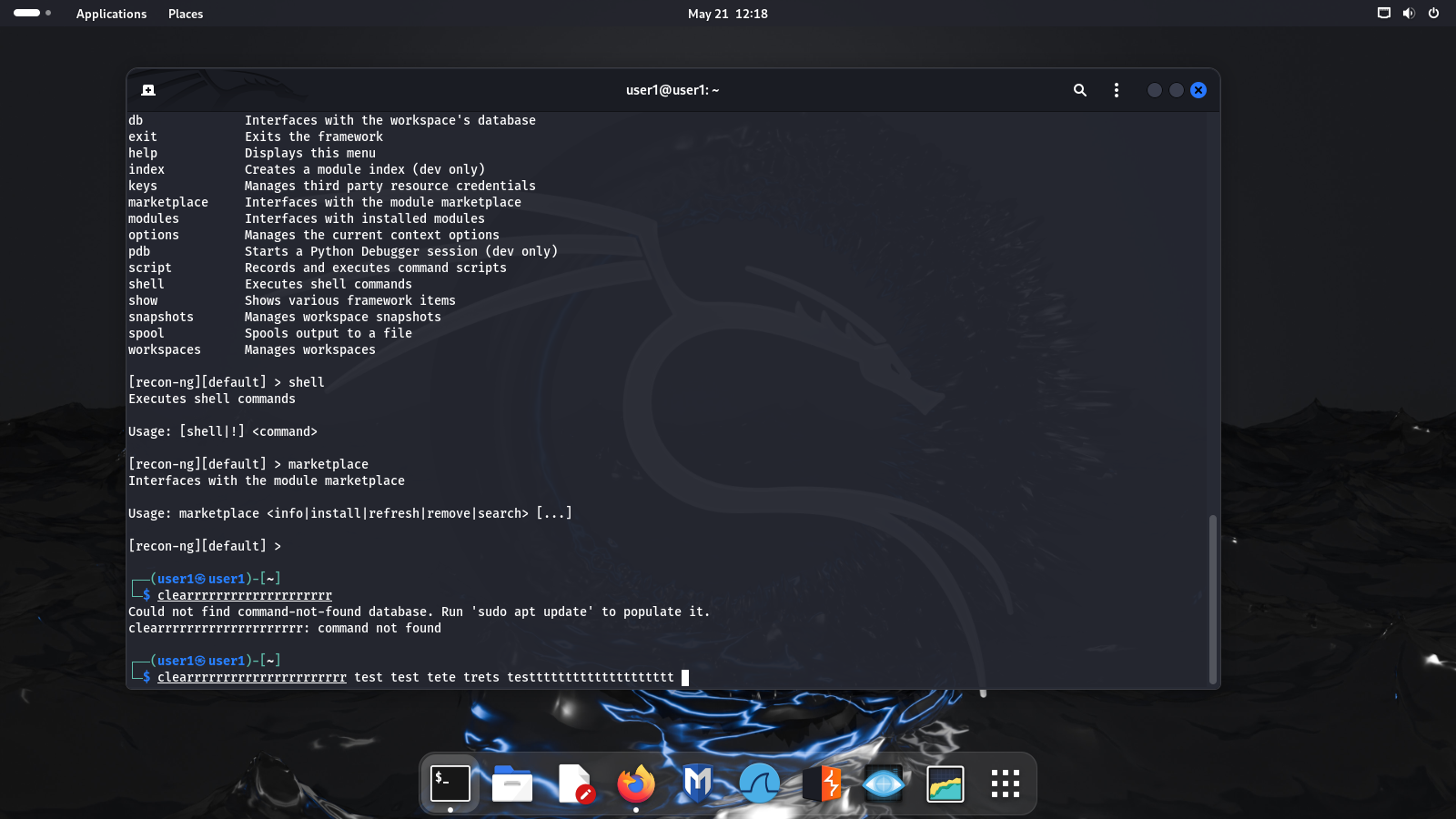The image size is (1456, 819).
Task: Open the system monitor dock icon
Action: pyautogui.click(x=945, y=784)
